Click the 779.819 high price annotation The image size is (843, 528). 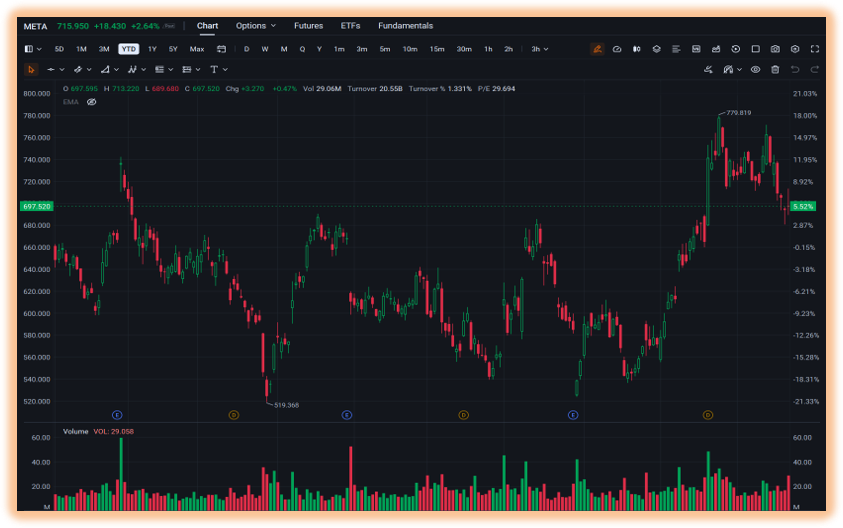pyautogui.click(x=739, y=113)
